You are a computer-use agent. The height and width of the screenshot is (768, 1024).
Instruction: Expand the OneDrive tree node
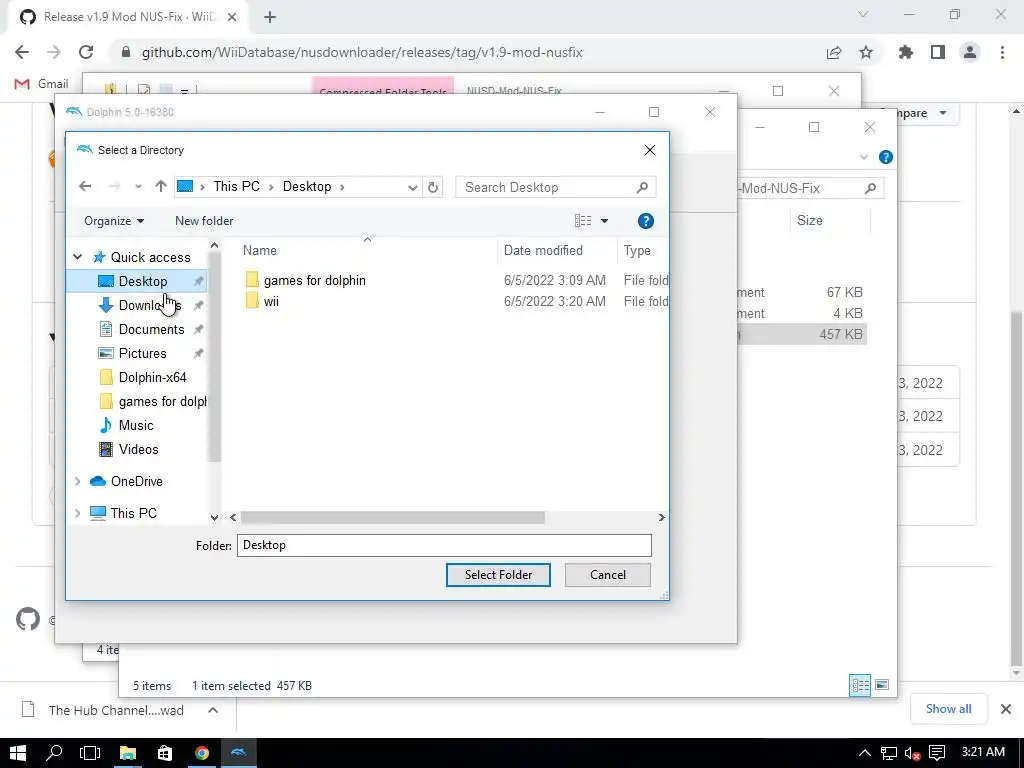coord(78,481)
